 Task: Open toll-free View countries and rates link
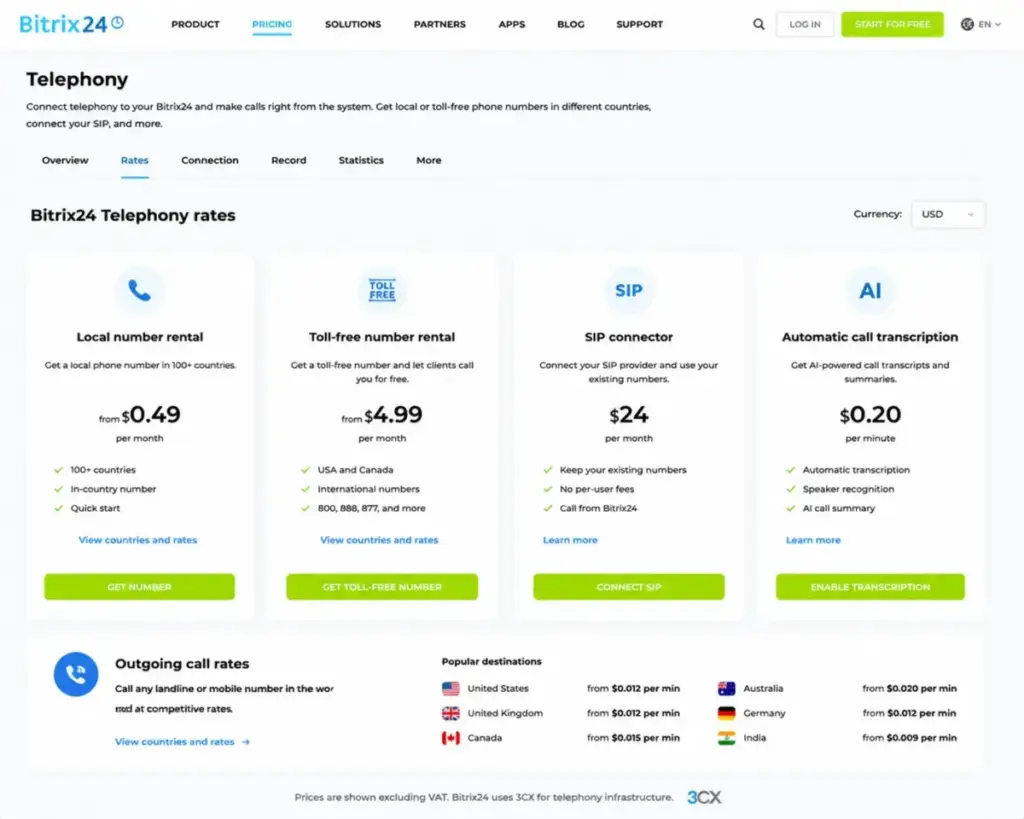(x=379, y=540)
